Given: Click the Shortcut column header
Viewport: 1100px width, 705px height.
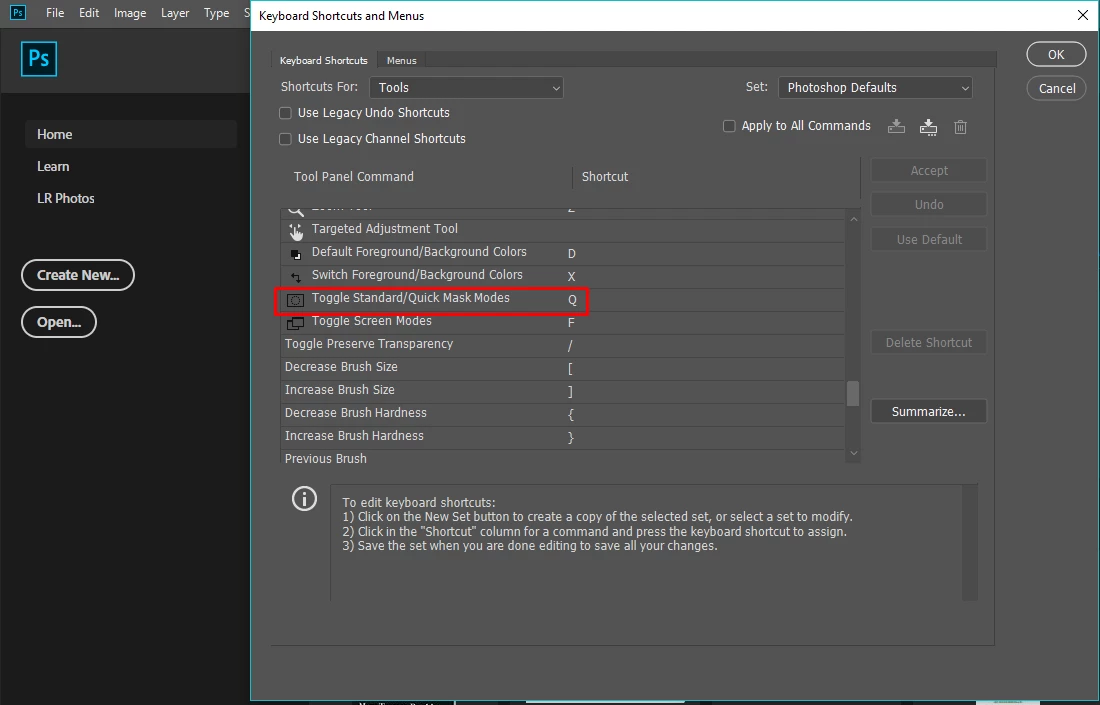Looking at the screenshot, I should 605,177.
